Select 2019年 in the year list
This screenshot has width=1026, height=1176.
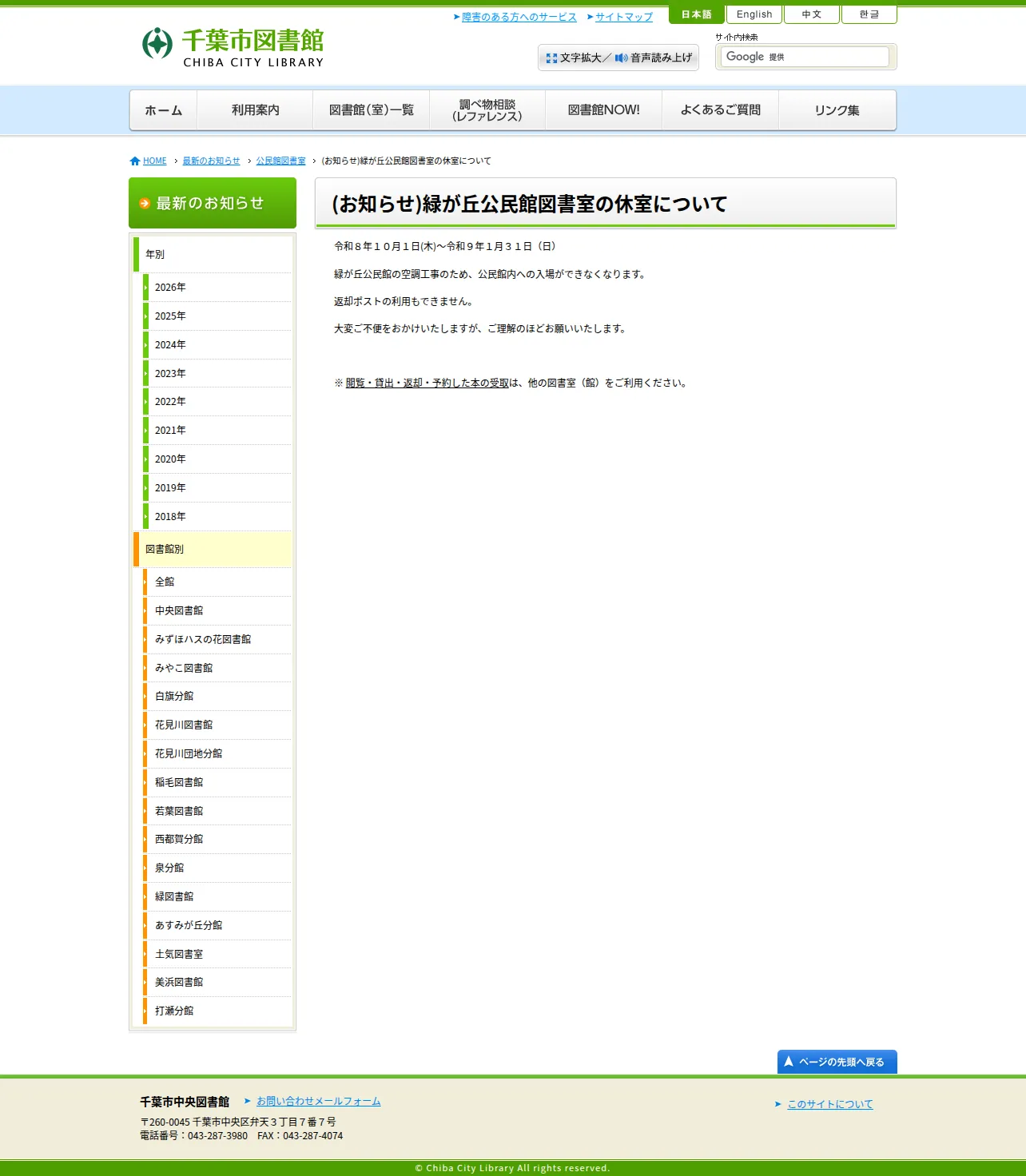217,488
